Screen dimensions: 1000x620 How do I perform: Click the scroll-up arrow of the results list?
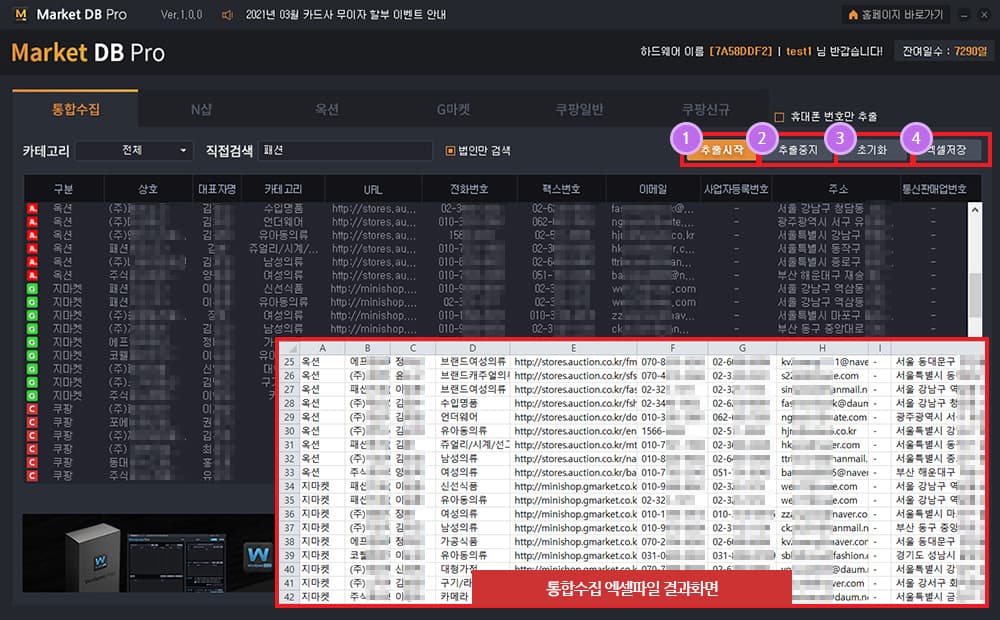coord(974,209)
